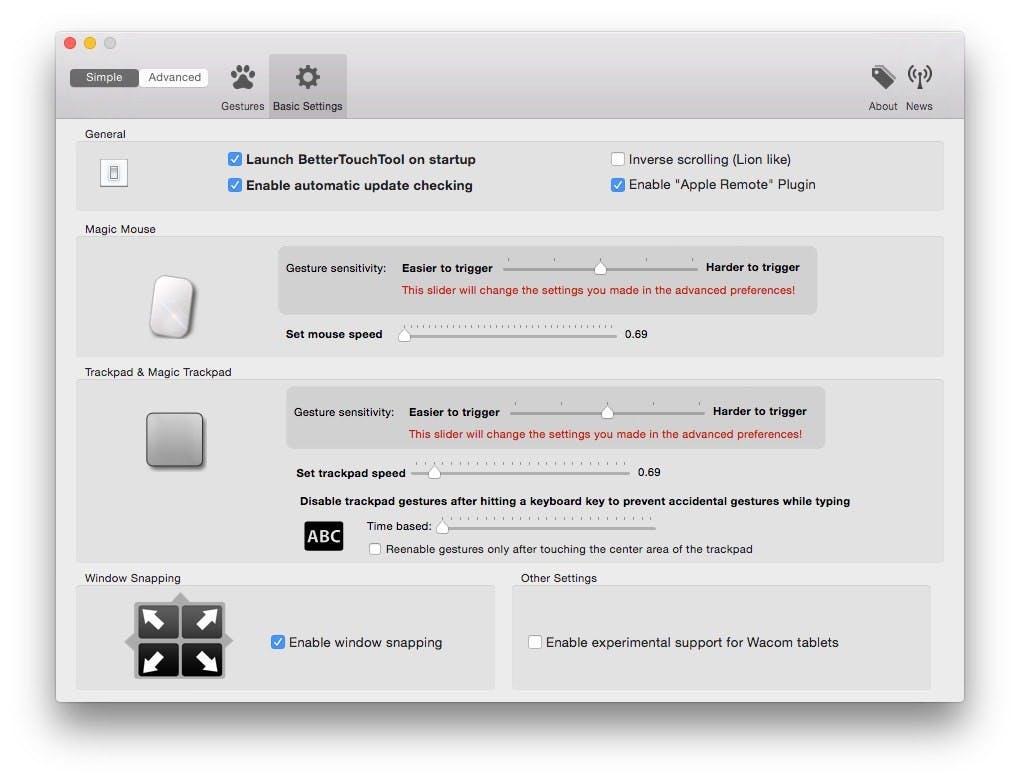Click the red close window button
The width and height of the screenshot is (1020, 782).
[70, 43]
